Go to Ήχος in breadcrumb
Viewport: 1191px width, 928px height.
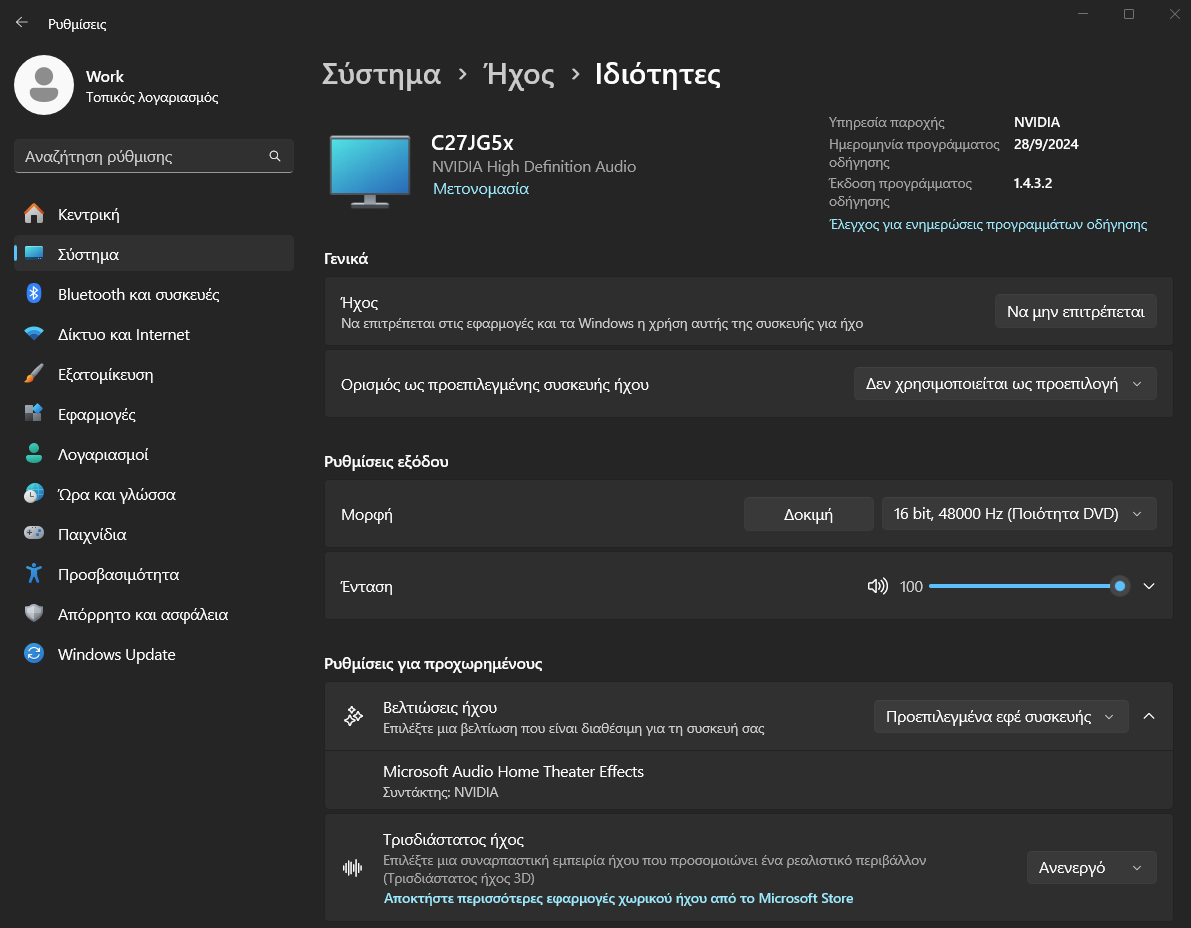(x=518, y=74)
